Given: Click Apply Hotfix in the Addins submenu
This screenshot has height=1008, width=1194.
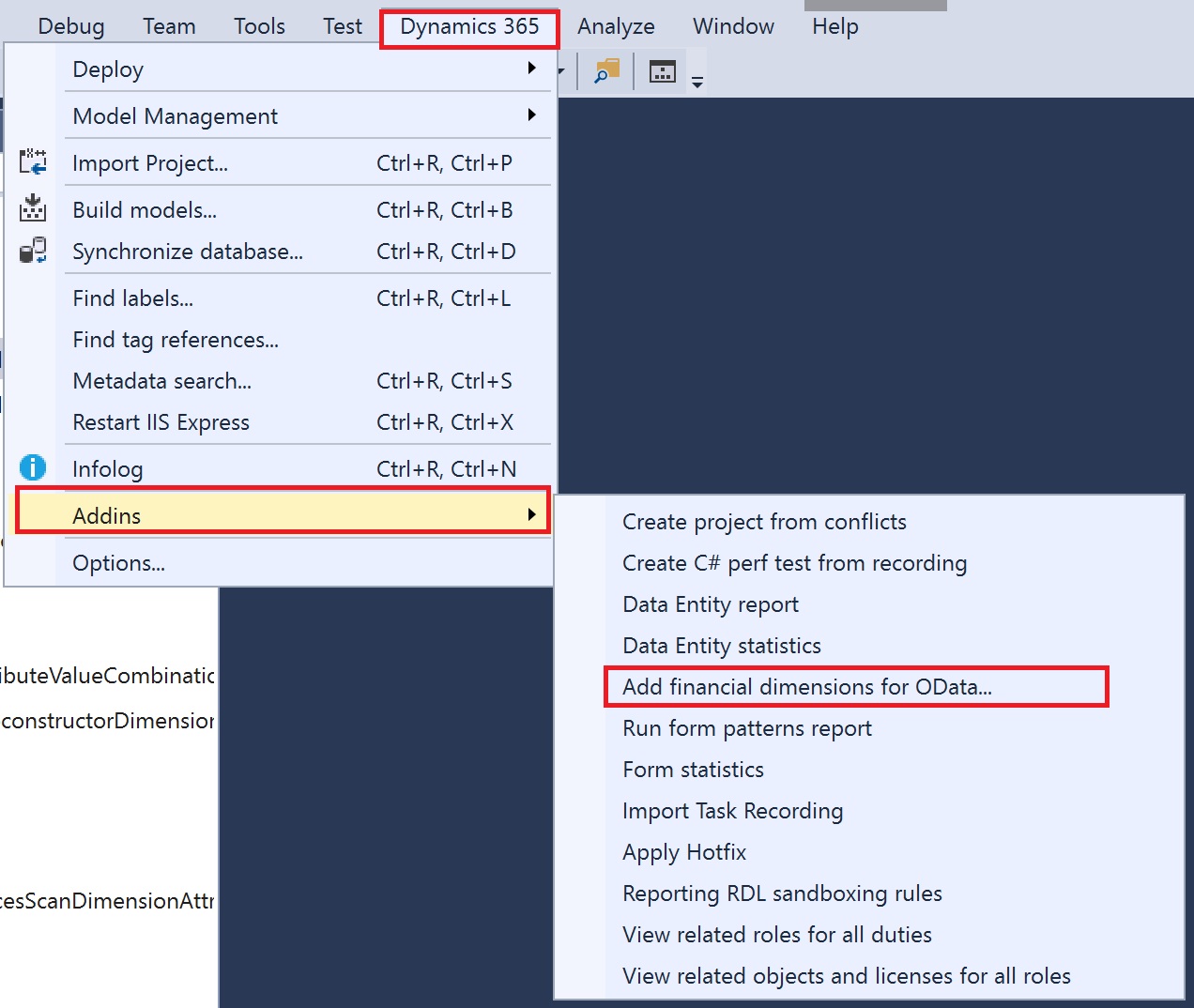Looking at the screenshot, I should 684,852.
